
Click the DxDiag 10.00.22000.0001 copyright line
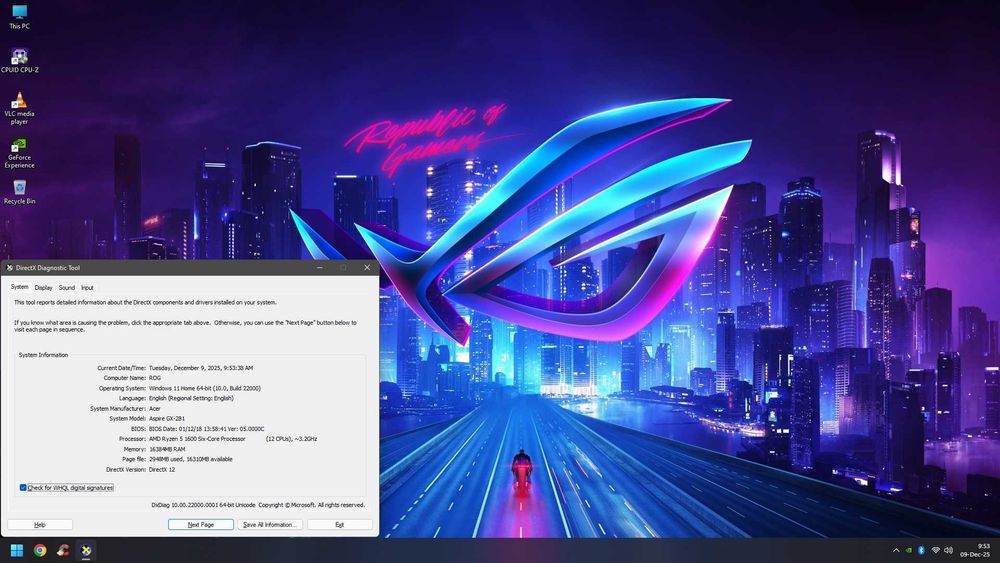click(258, 505)
